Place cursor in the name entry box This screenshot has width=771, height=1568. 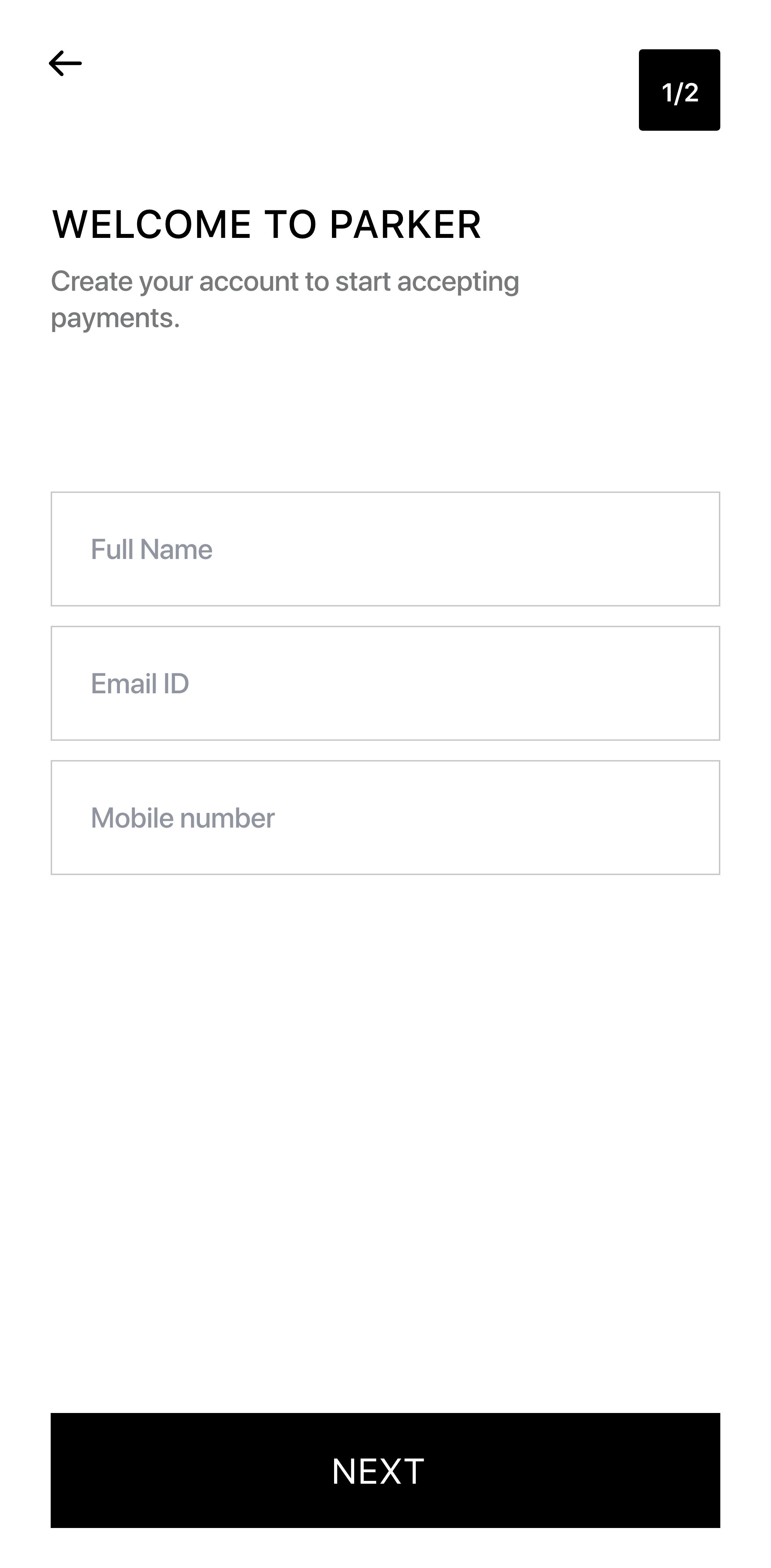coord(385,549)
